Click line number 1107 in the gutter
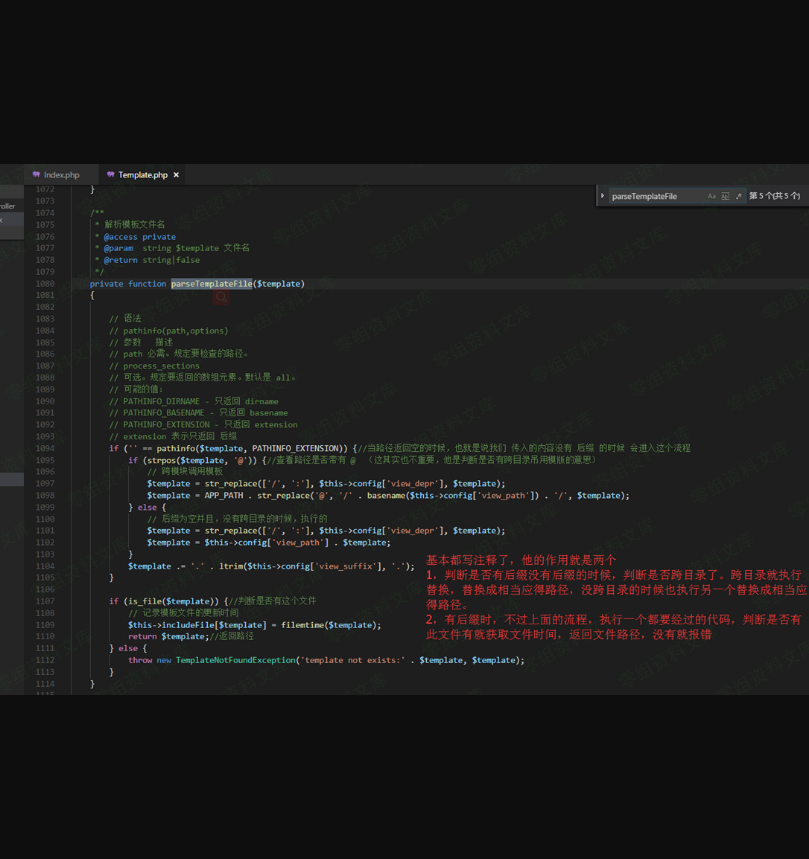 (x=45, y=601)
